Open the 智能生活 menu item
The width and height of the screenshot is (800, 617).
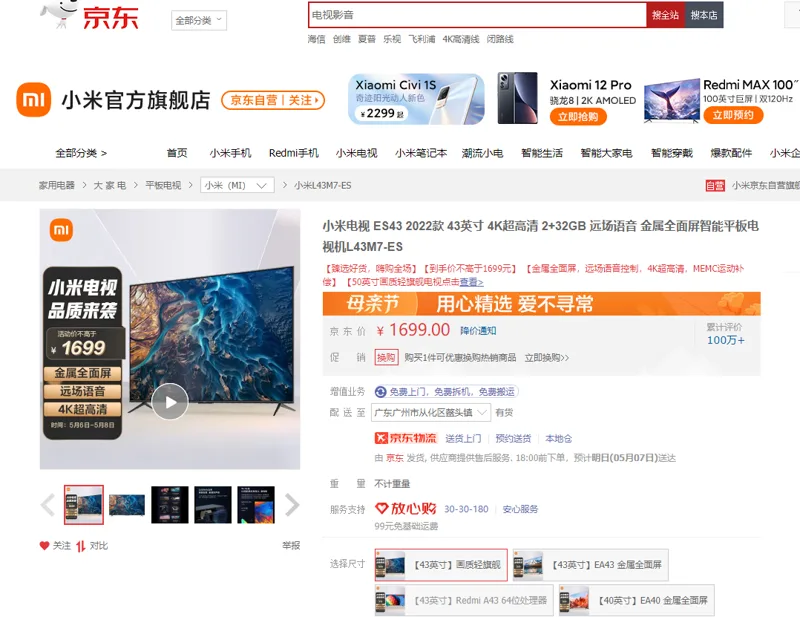pyautogui.click(x=542, y=153)
